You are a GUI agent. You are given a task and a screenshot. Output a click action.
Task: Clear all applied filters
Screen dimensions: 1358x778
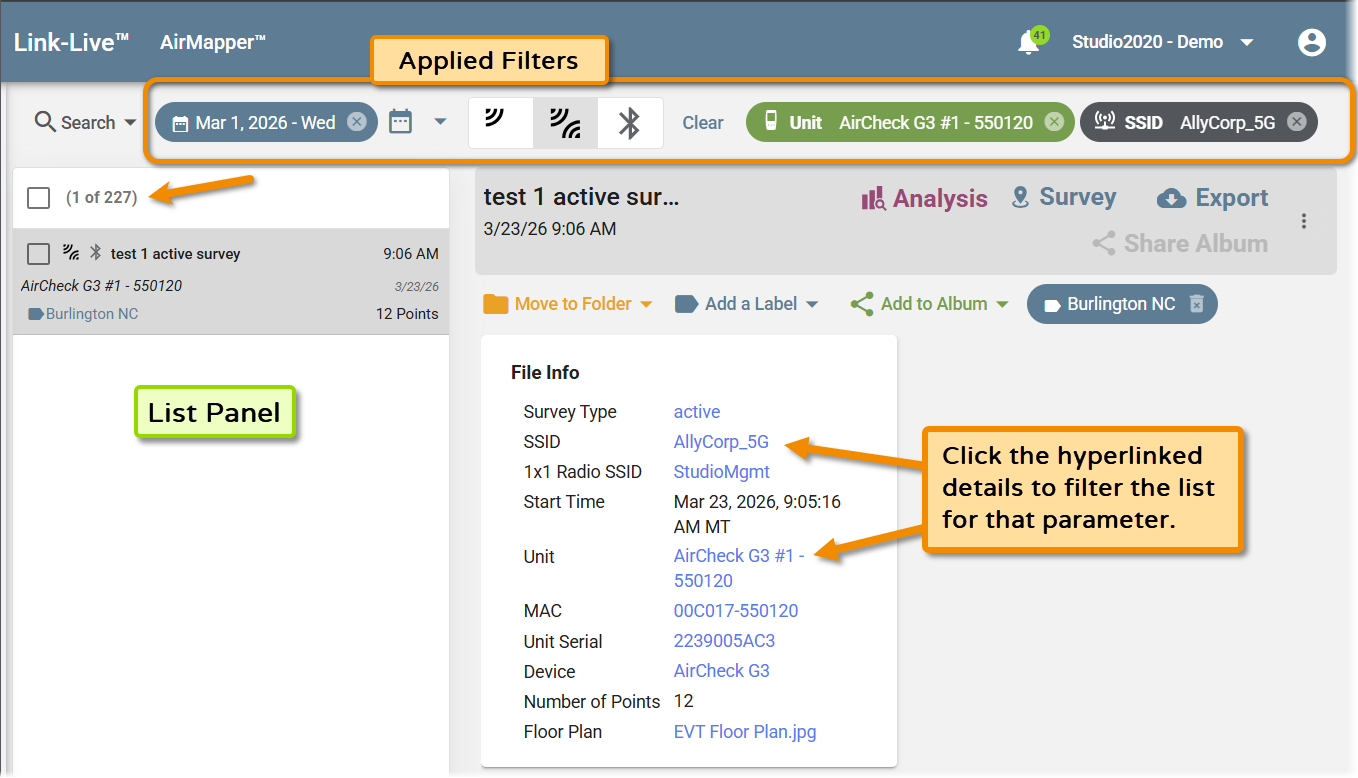point(703,123)
